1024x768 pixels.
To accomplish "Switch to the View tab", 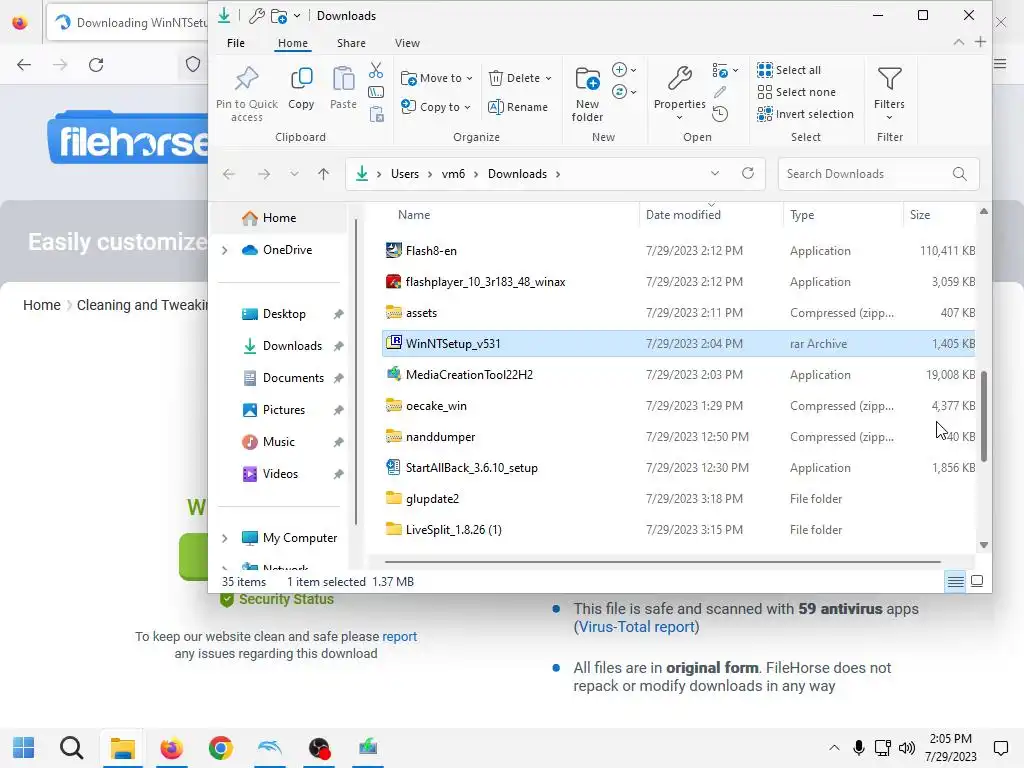I will pyautogui.click(x=407, y=43).
